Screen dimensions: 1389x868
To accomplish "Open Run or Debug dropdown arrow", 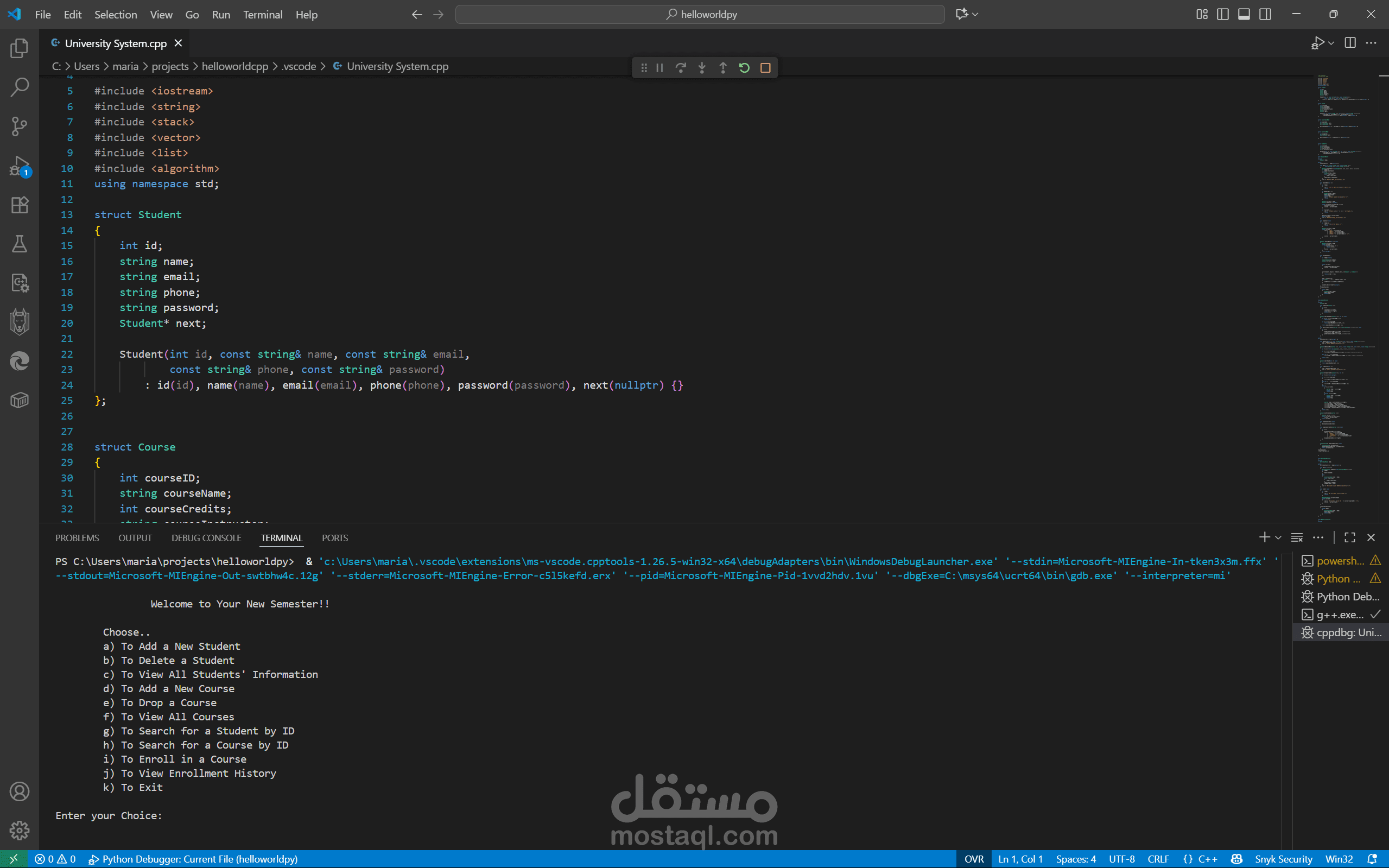I will pyautogui.click(x=1331, y=43).
